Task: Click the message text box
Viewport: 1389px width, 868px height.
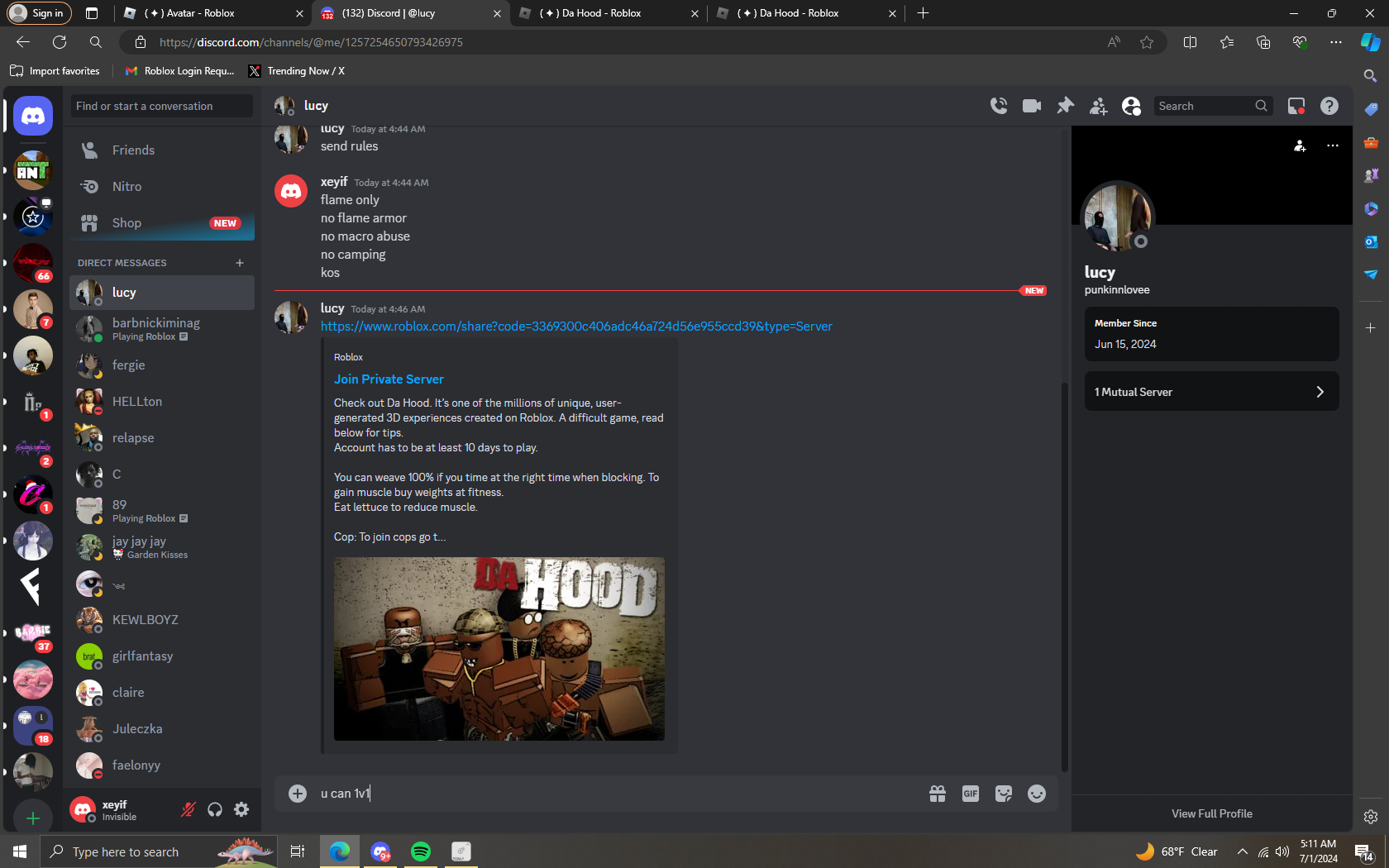Action: pyautogui.click(x=617, y=794)
